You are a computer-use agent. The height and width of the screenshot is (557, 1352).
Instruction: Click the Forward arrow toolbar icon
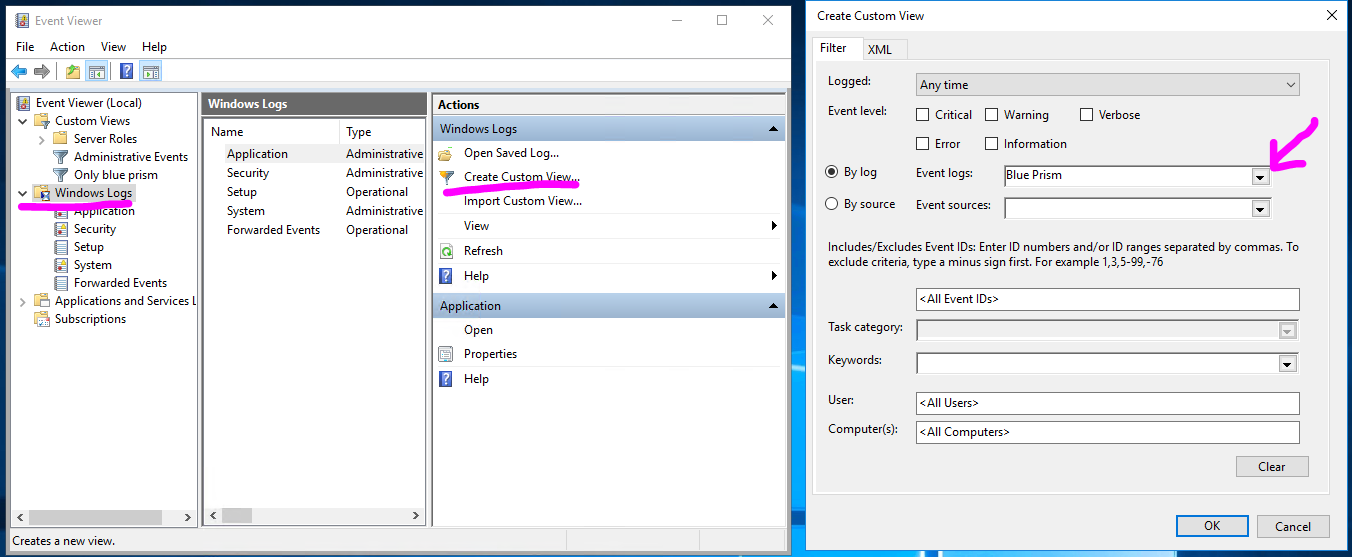(42, 71)
